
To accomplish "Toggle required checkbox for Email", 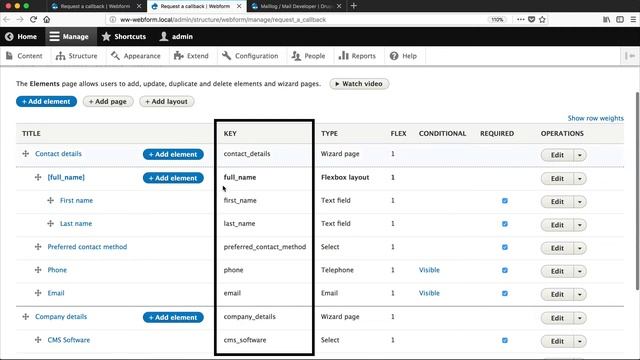I will [x=505, y=293].
